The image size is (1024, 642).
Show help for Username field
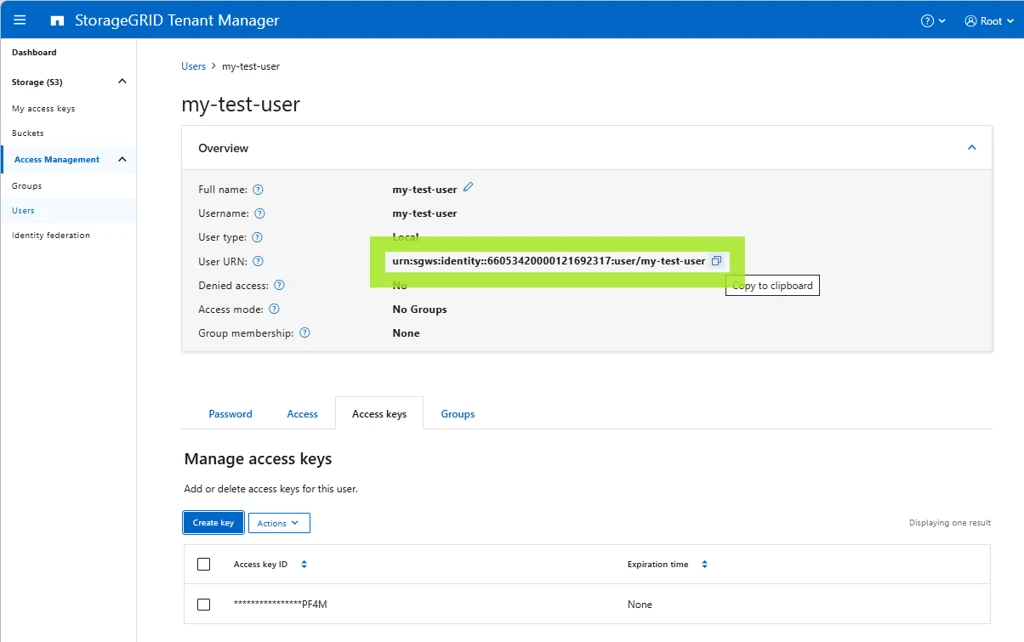pos(259,214)
